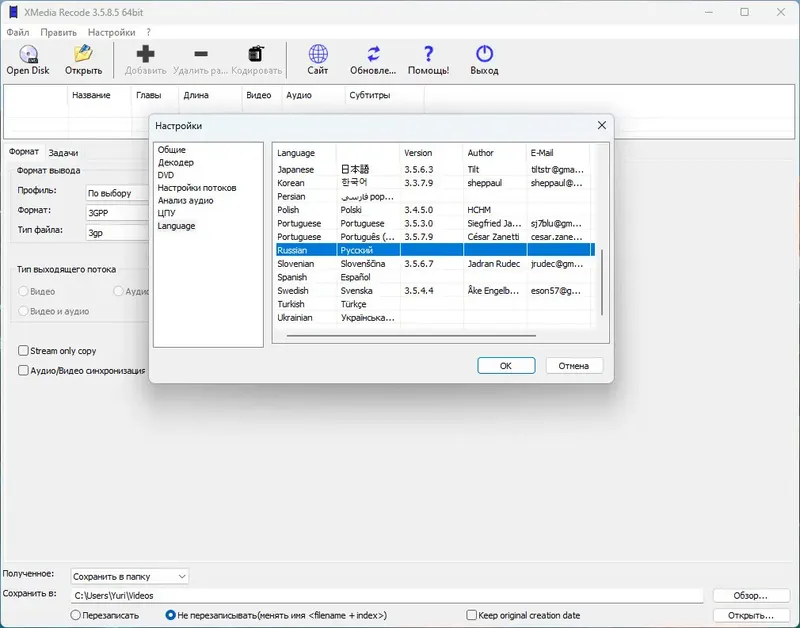The height and width of the screenshot is (628, 800).
Task: Click the Открыть folder icon
Action: pos(83,54)
